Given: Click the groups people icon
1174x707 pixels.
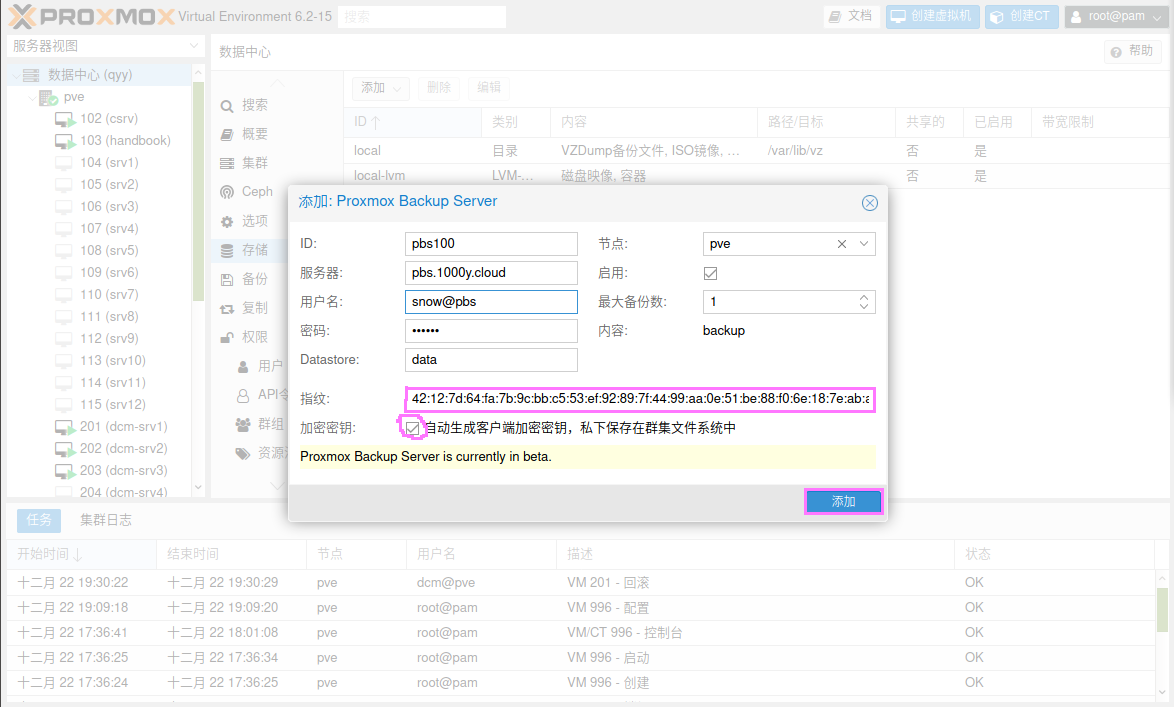Looking at the screenshot, I should pyautogui.click(x=243, y=425).
